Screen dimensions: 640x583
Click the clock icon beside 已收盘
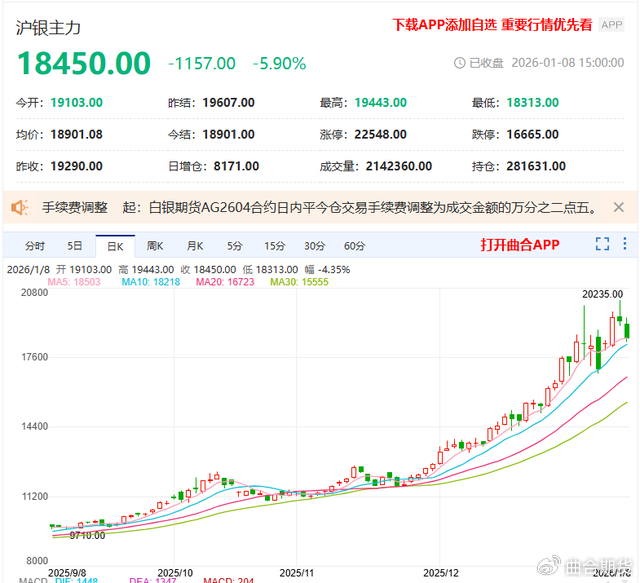460,63
